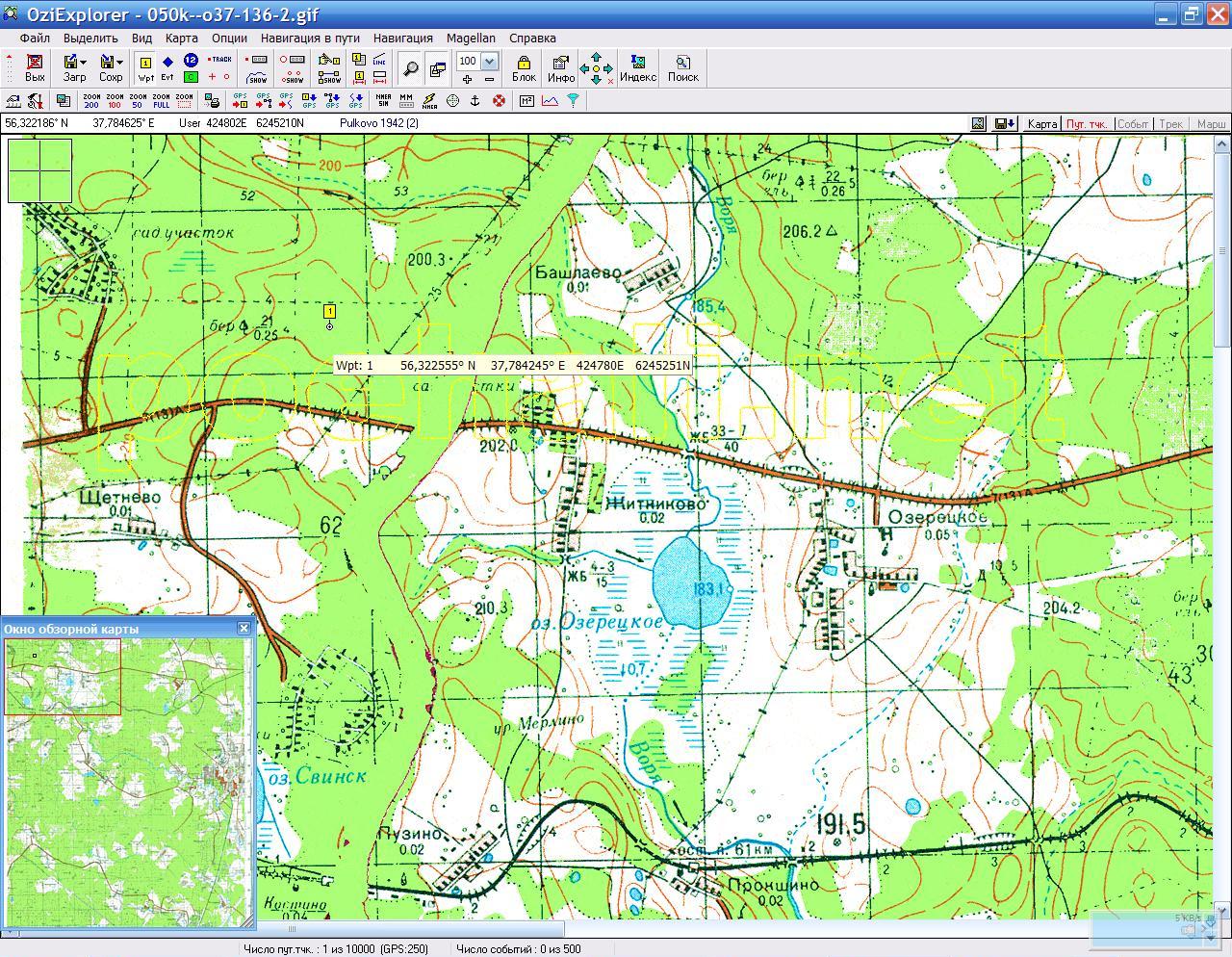Toggle the overview map window icon

[x=437, y=68]
